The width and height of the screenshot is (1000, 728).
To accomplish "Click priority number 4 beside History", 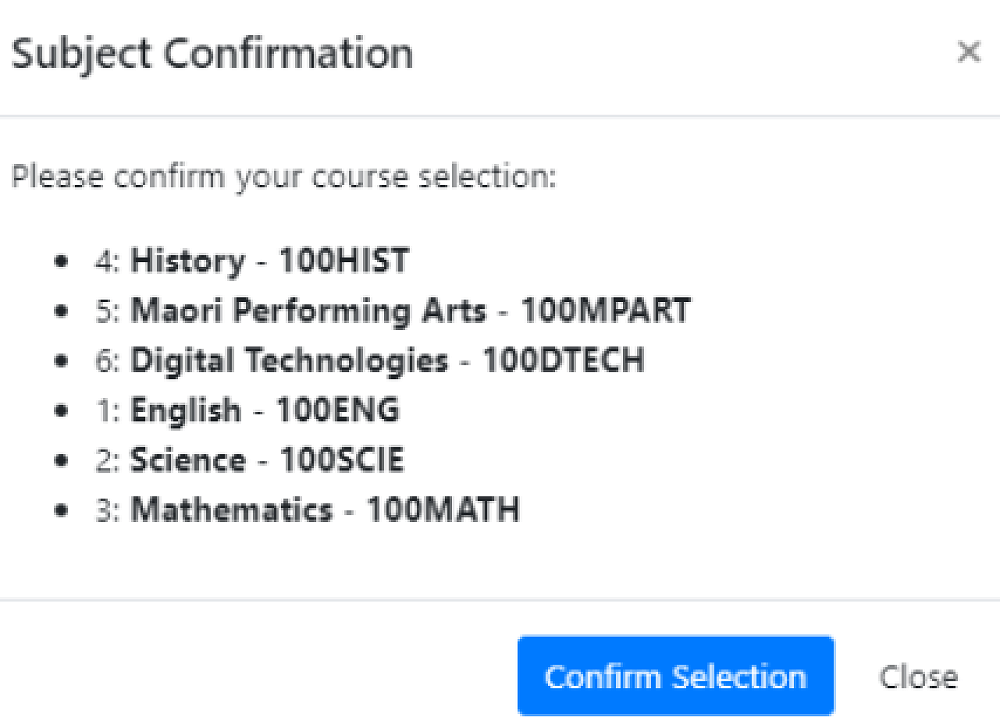I will 106,261.
